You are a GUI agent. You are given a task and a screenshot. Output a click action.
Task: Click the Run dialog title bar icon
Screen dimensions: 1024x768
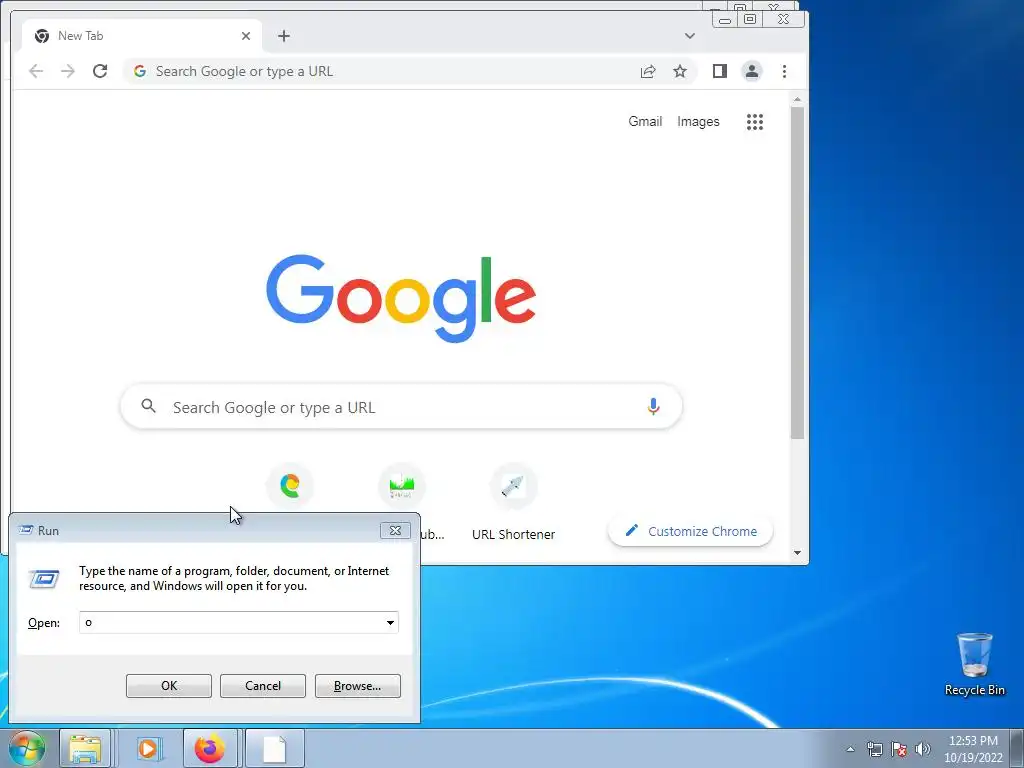(x=26, y=530)
